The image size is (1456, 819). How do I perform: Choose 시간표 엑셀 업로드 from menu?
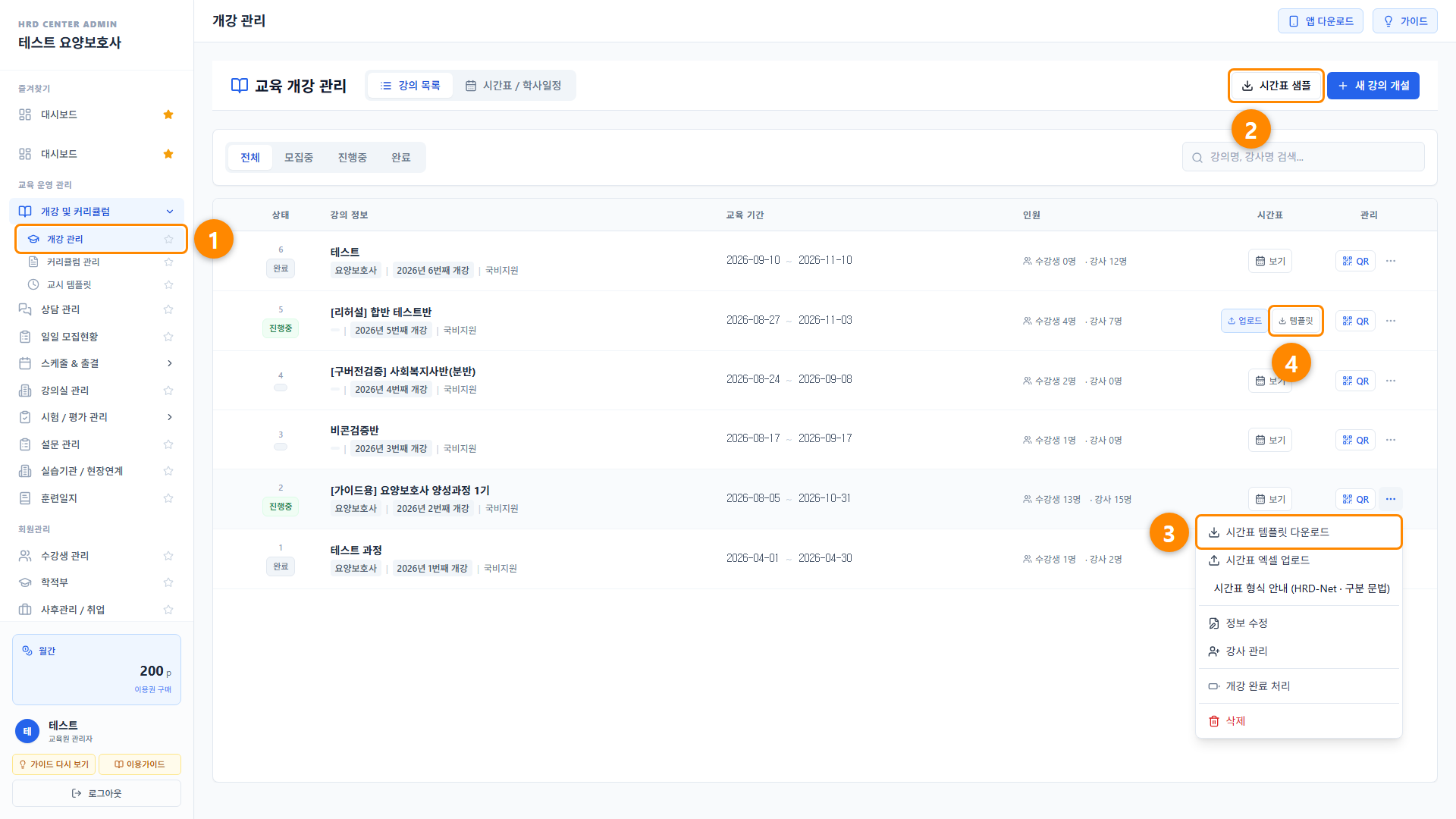click(1298, 560)
